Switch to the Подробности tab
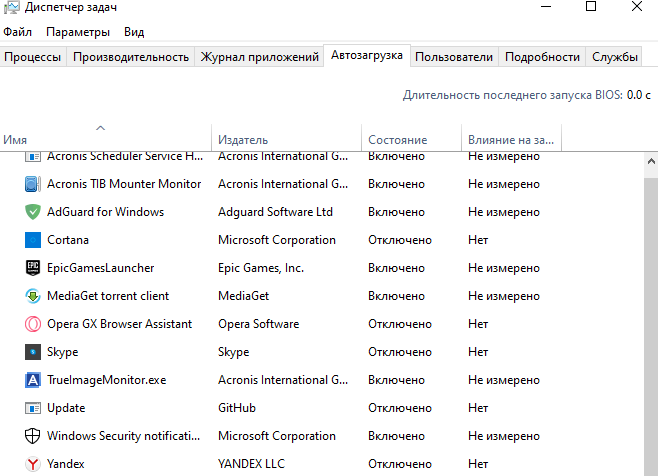Screen dimensions: 658x476 [x=542, y=57]
